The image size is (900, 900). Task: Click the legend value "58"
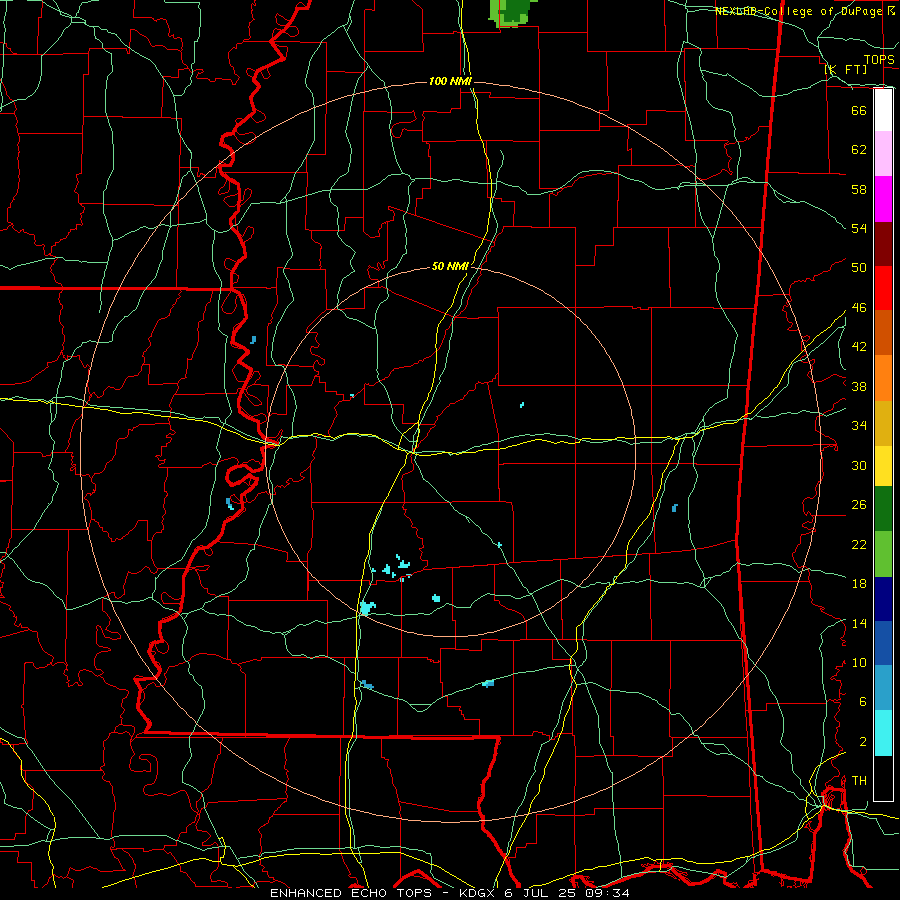(859, 189)
